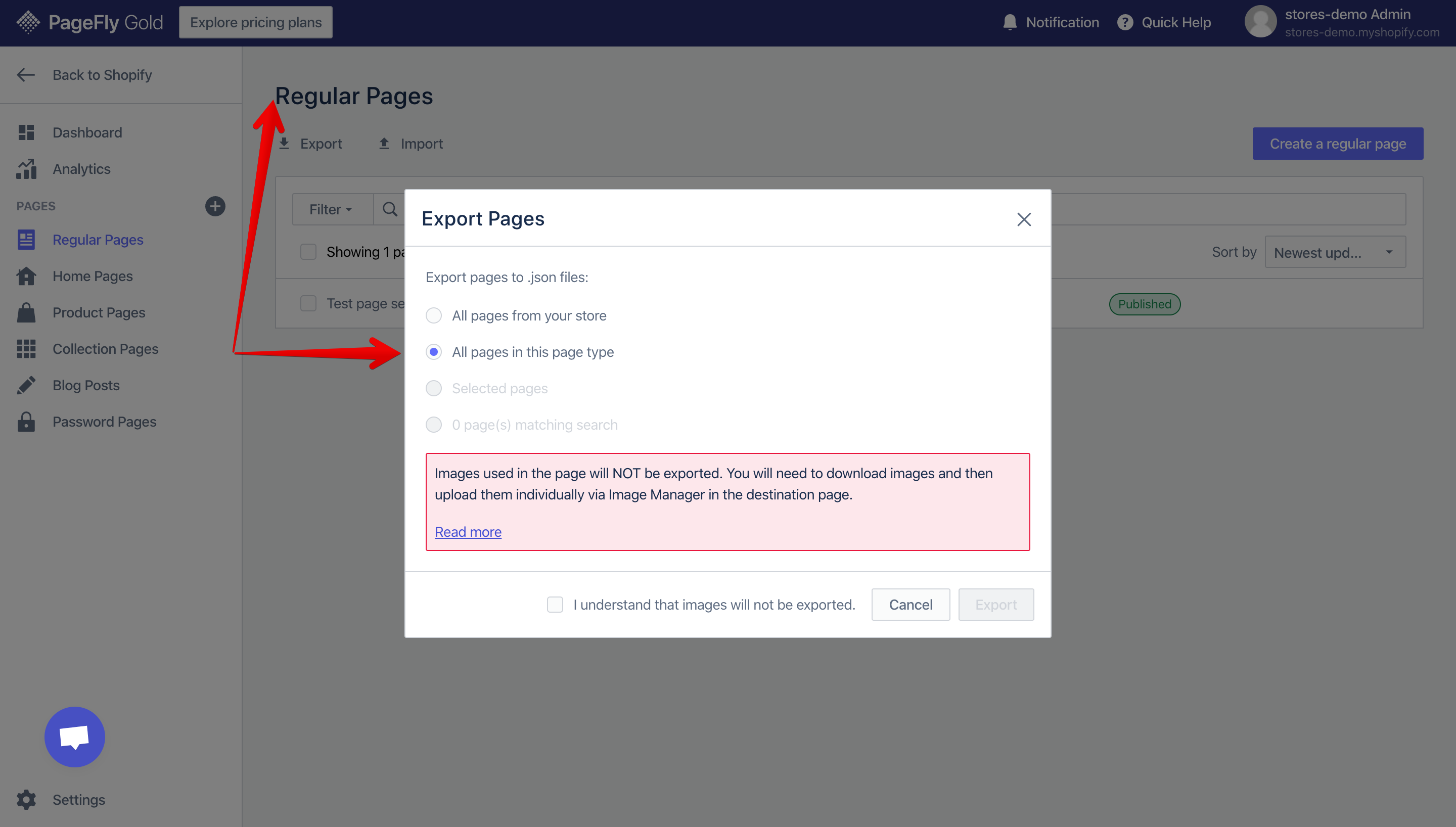Open Analytics in the sidebar
Viewport: 1456px width, 827px height.
coord(81,169)
